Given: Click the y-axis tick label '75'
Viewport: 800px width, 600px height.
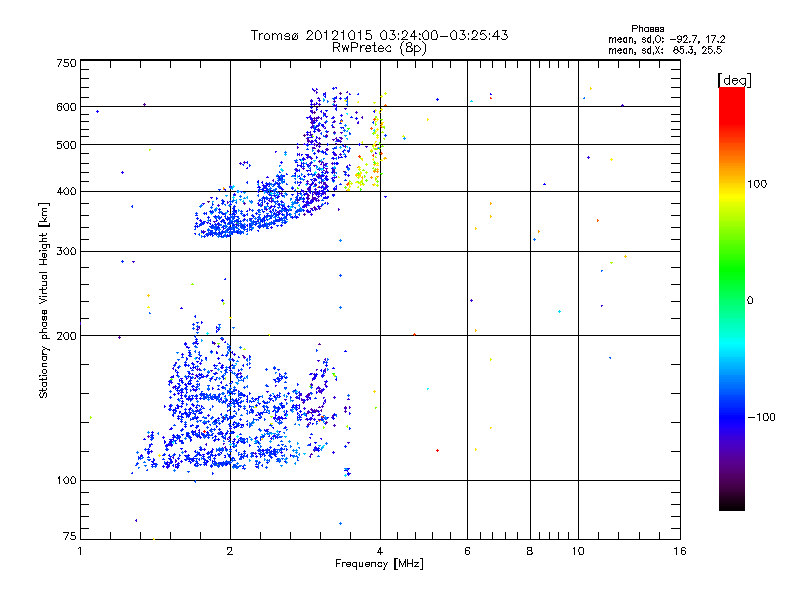Looking at the screenshot, I should [x=70, y=536].
